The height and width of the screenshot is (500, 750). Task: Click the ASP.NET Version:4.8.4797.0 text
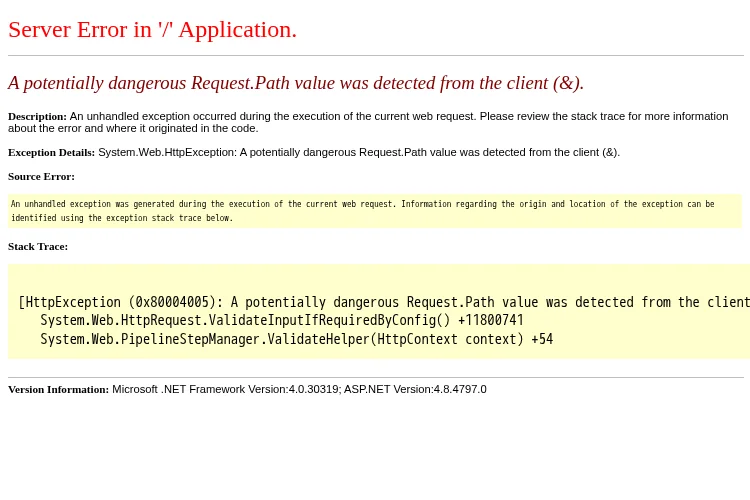pos(415,389)
